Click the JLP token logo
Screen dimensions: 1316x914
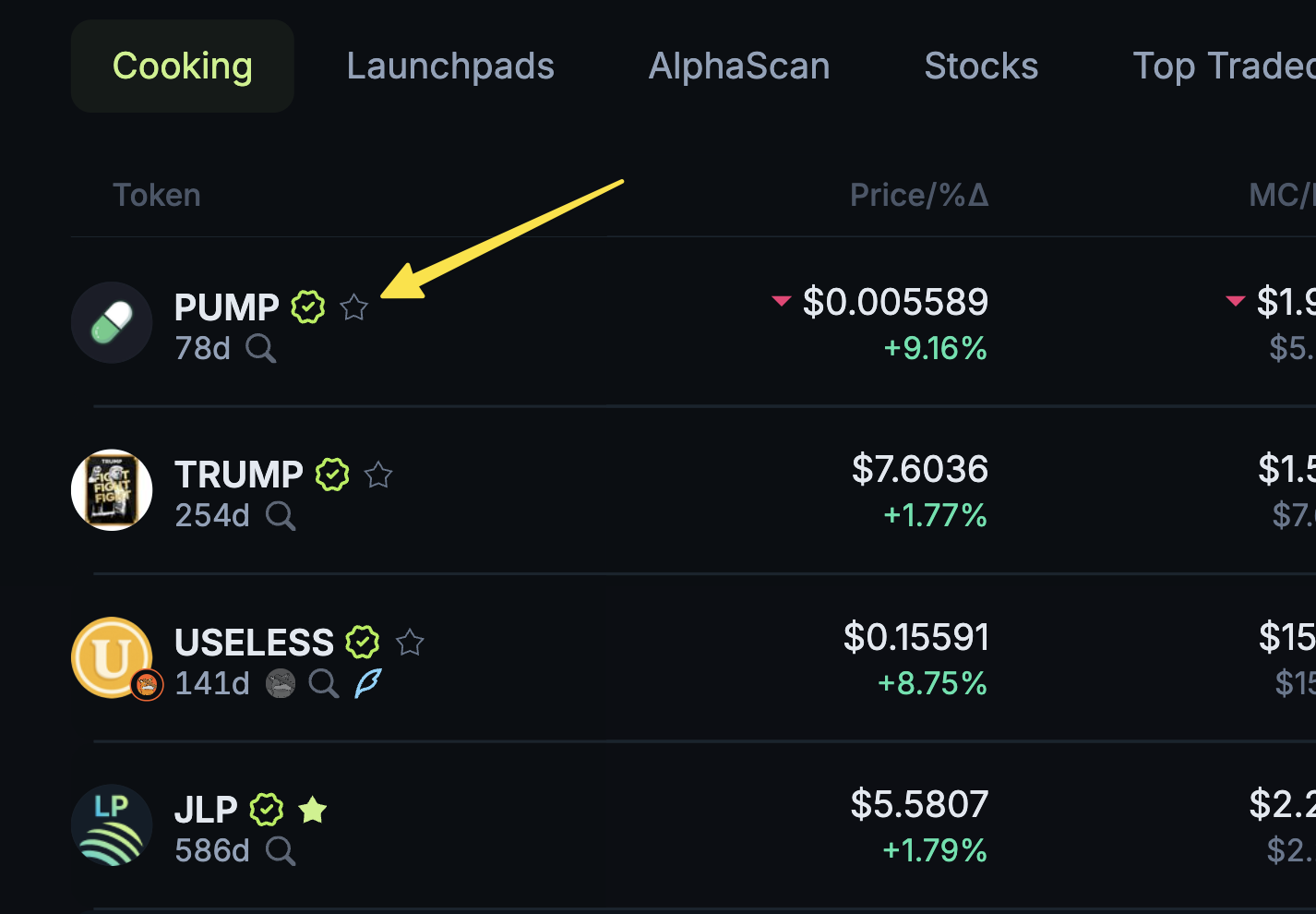(x=112, y=824)
